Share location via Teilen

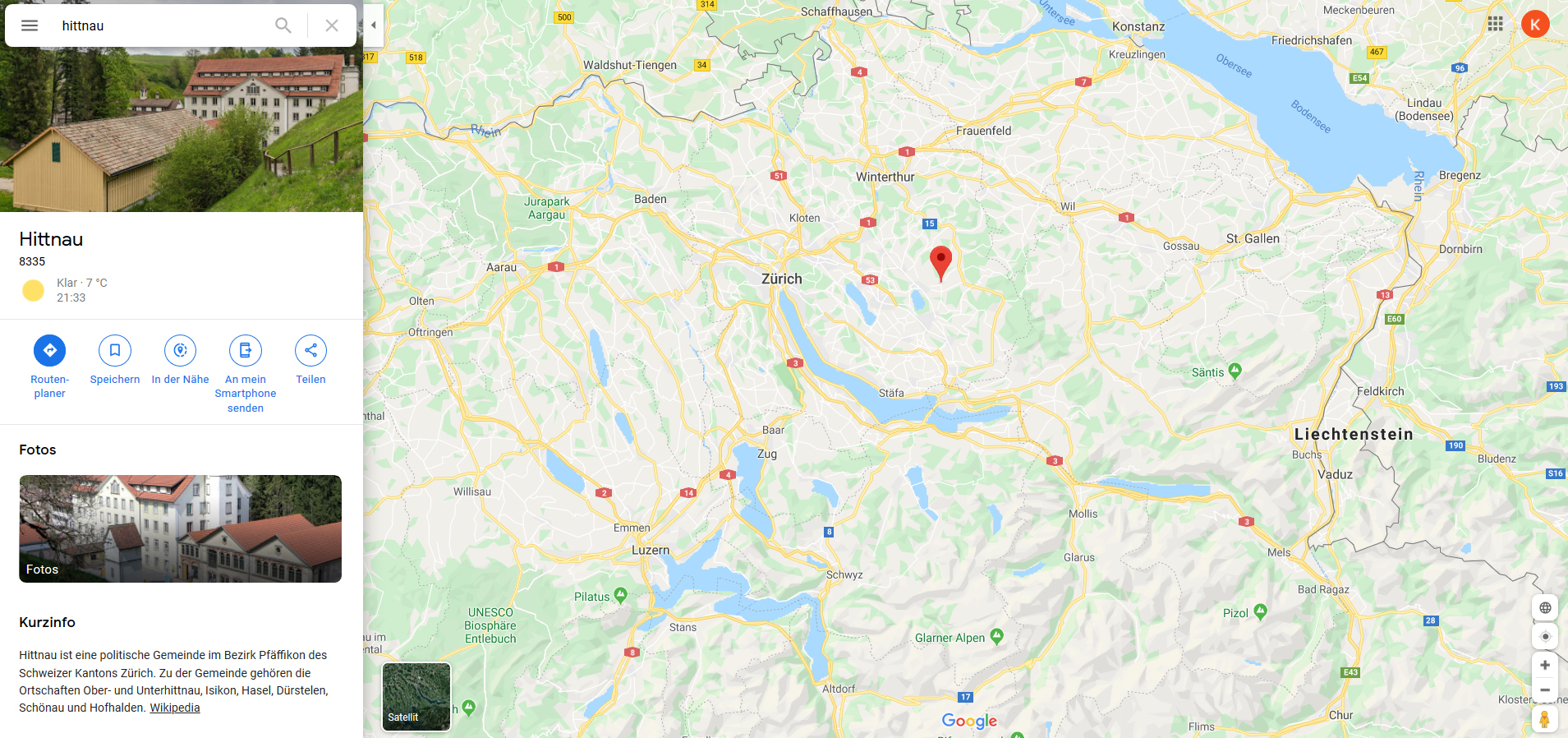tap(310, 351)
